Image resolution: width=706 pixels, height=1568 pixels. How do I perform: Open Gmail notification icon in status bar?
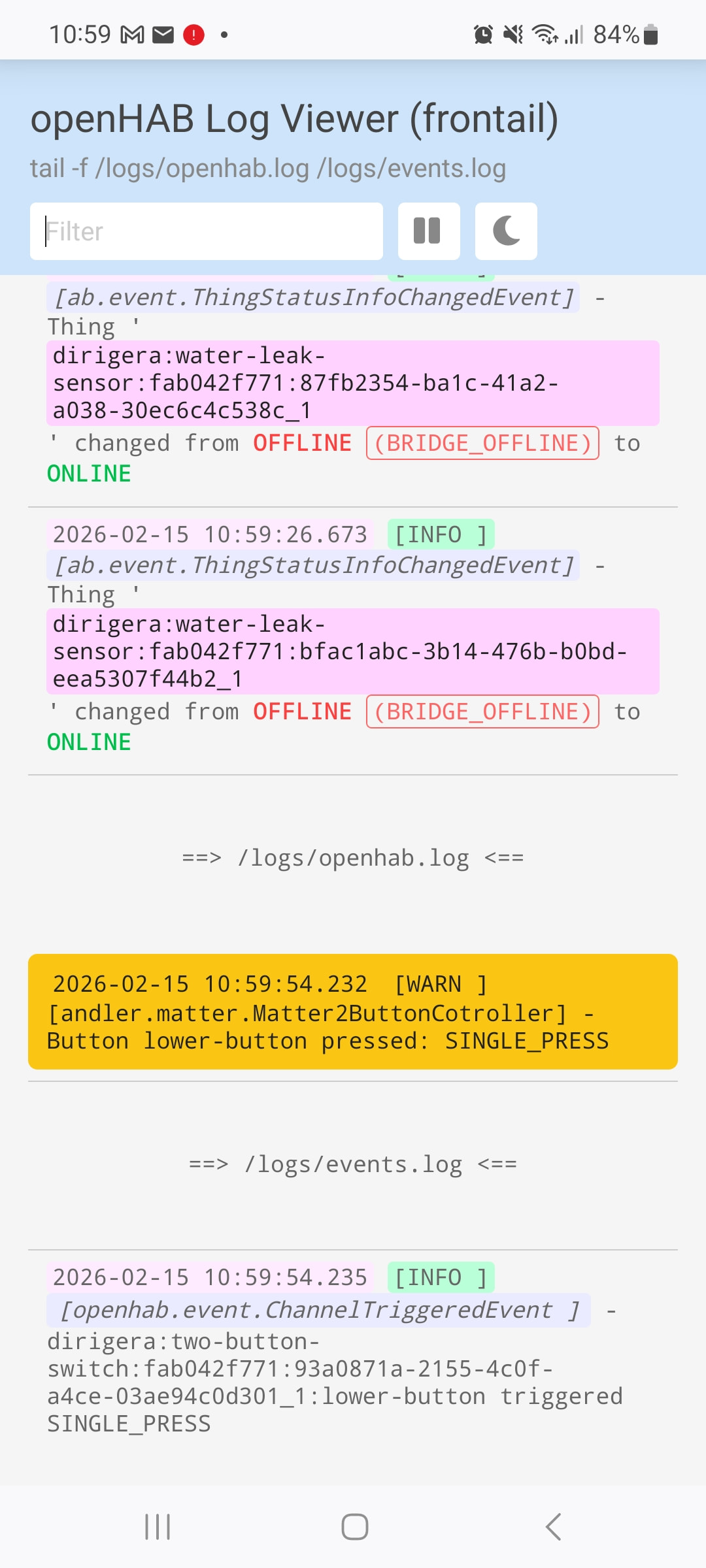point(133,35)
